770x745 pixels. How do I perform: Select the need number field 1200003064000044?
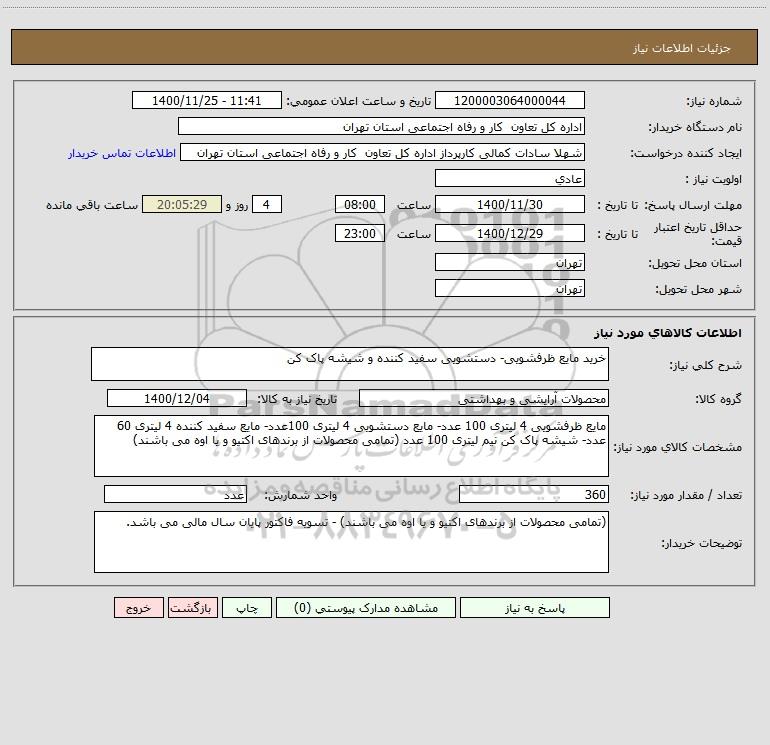point(510,100)
